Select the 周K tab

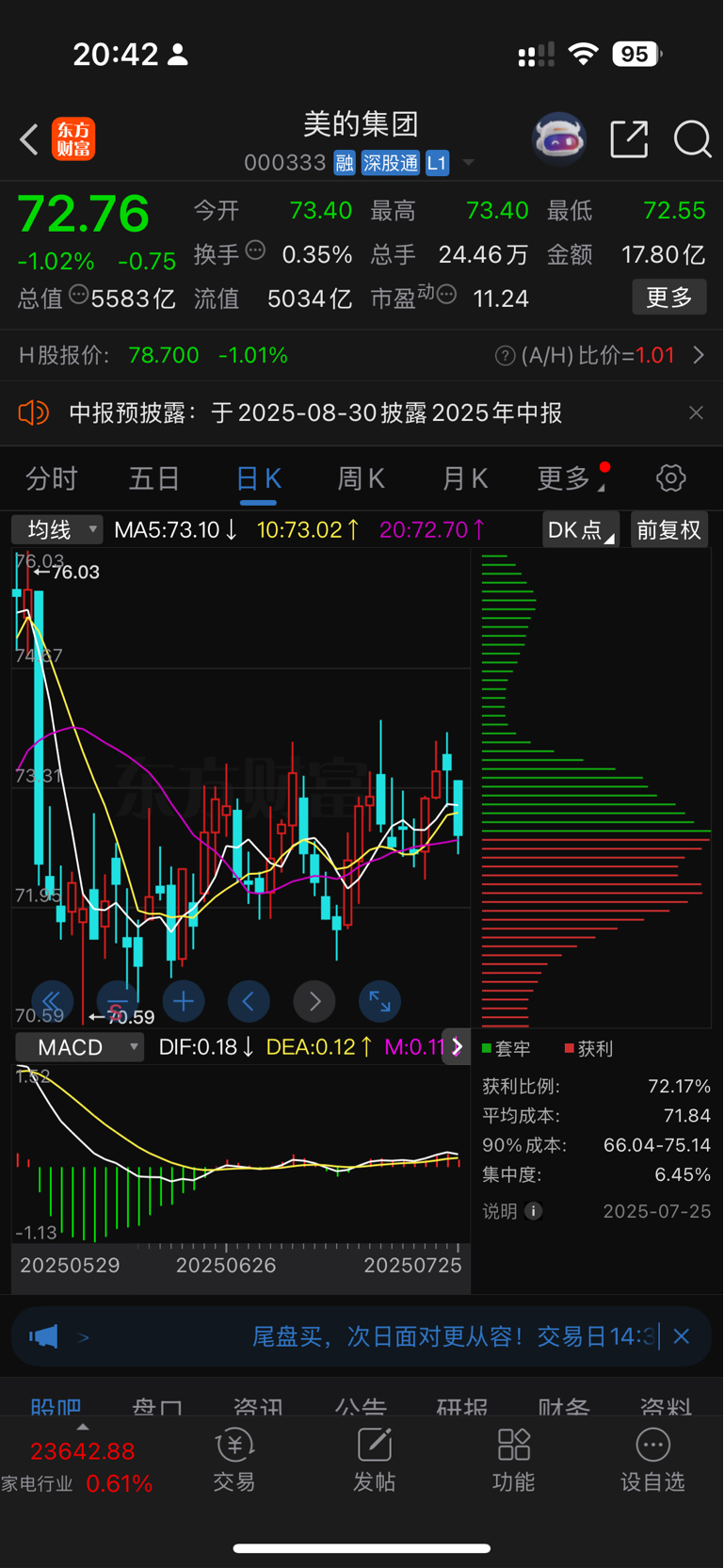click(x=362, y=478)
